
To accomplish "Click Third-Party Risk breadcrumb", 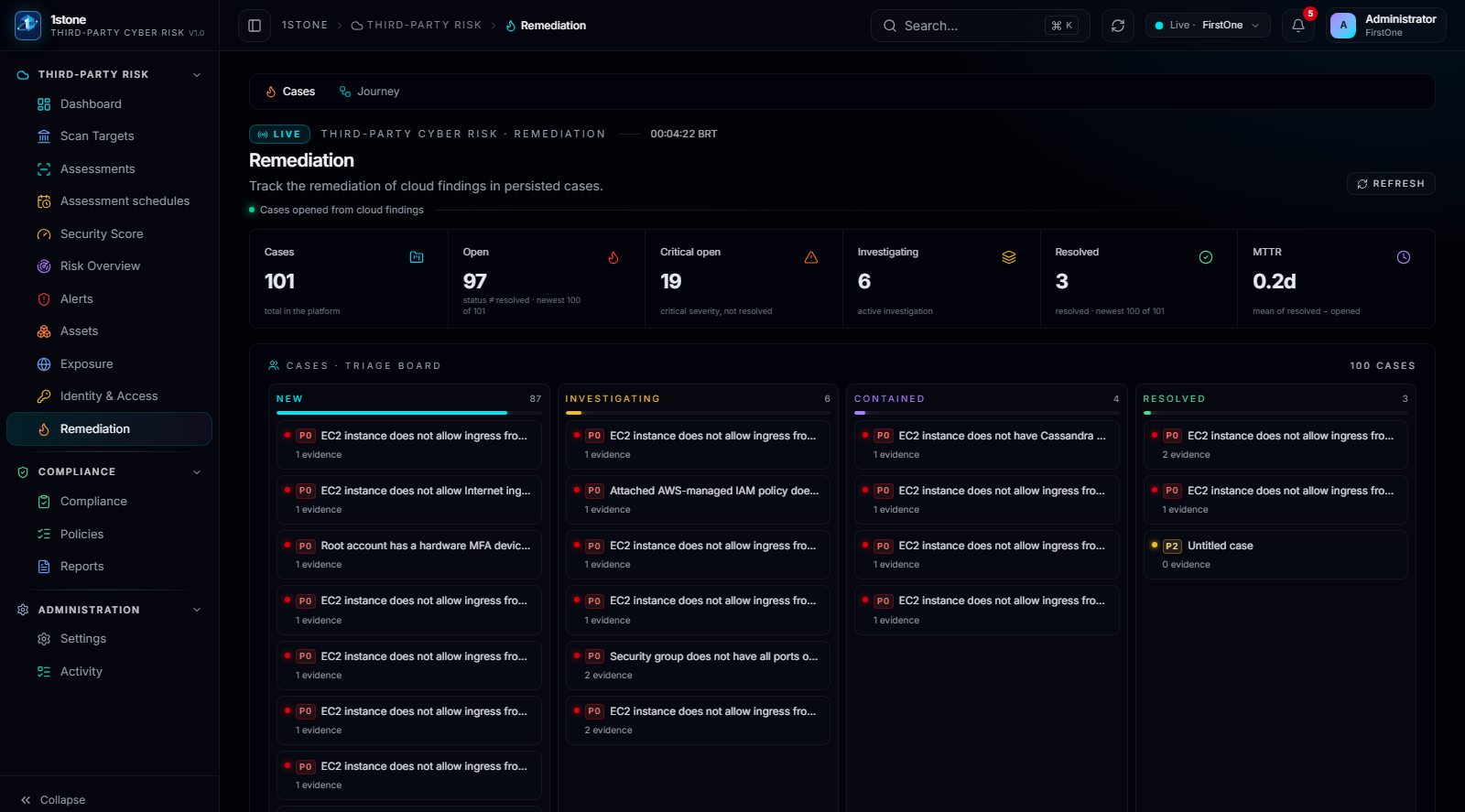I will pos(417,26).
